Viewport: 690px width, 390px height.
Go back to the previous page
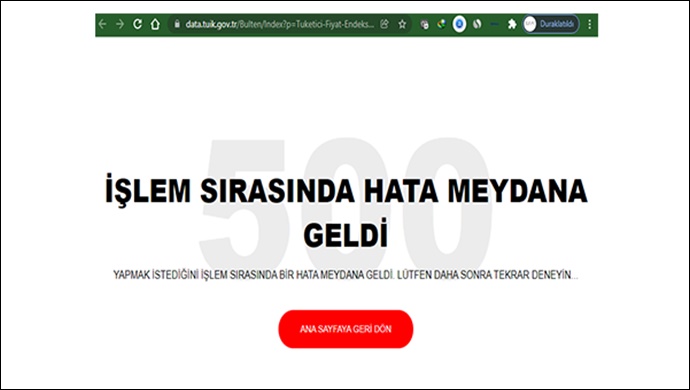(103, 24)
